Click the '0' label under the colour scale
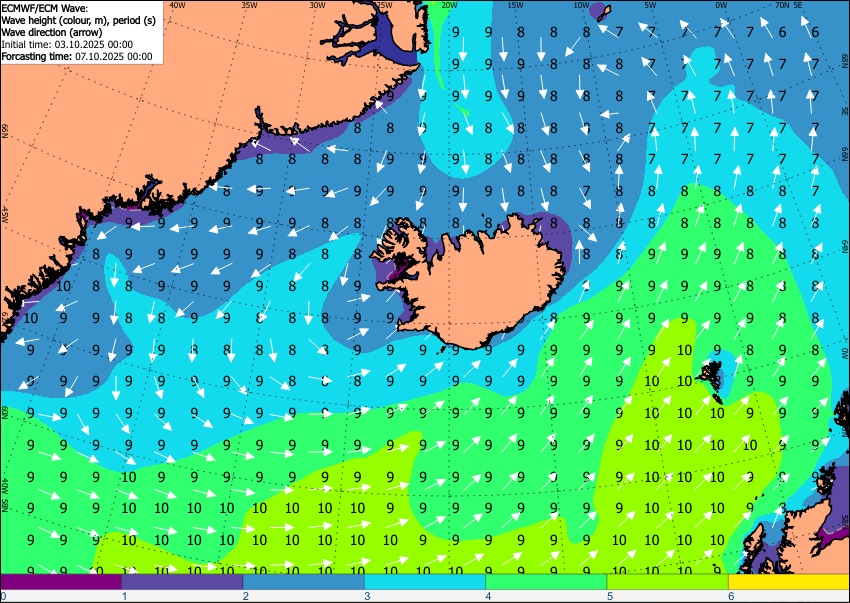Image resolution: width=850 pixels, height=603 pixels. click(3, 596)
